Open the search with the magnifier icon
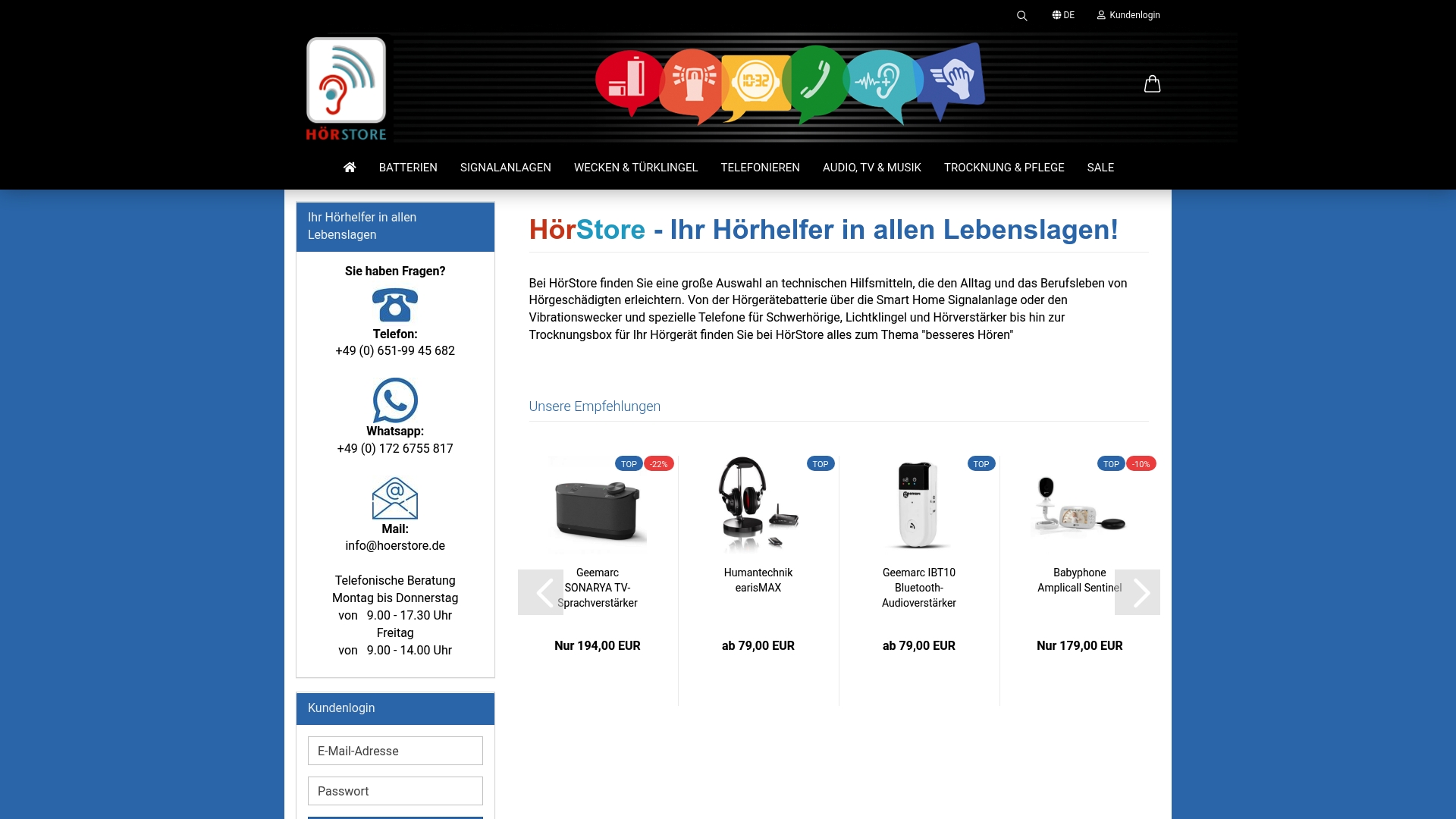1456x819 pixels. coord(1021,15)
